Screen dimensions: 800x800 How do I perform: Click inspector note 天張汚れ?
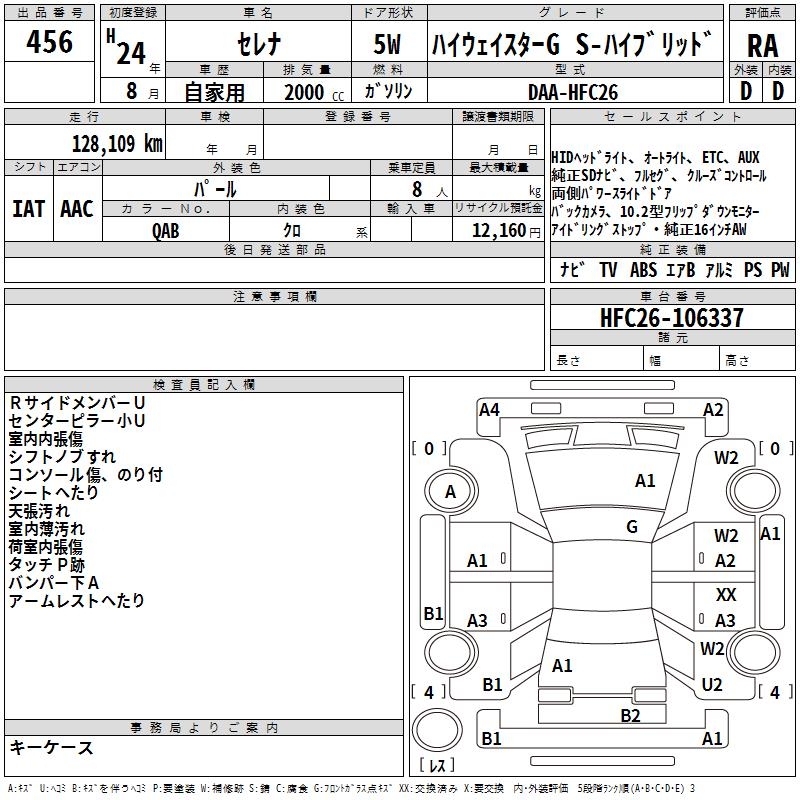point(39,511)
